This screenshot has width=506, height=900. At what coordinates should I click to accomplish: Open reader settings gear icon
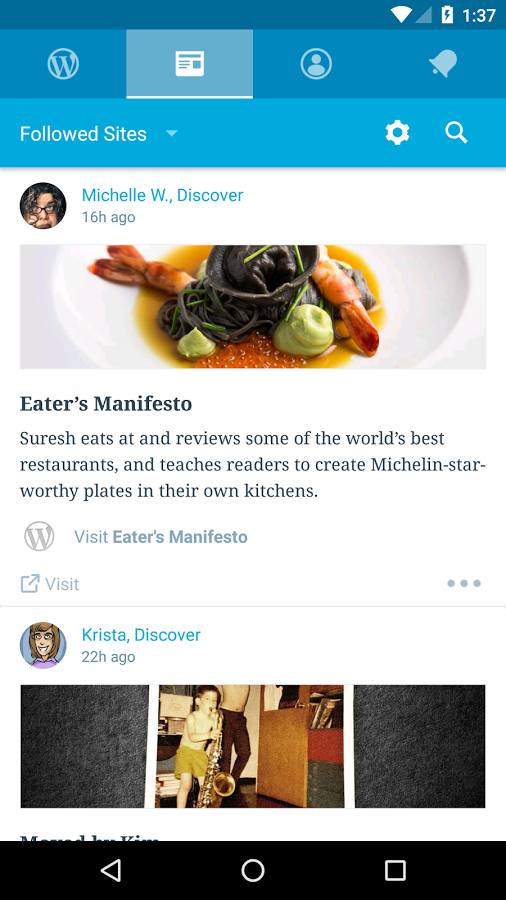(x=398, y=133)
